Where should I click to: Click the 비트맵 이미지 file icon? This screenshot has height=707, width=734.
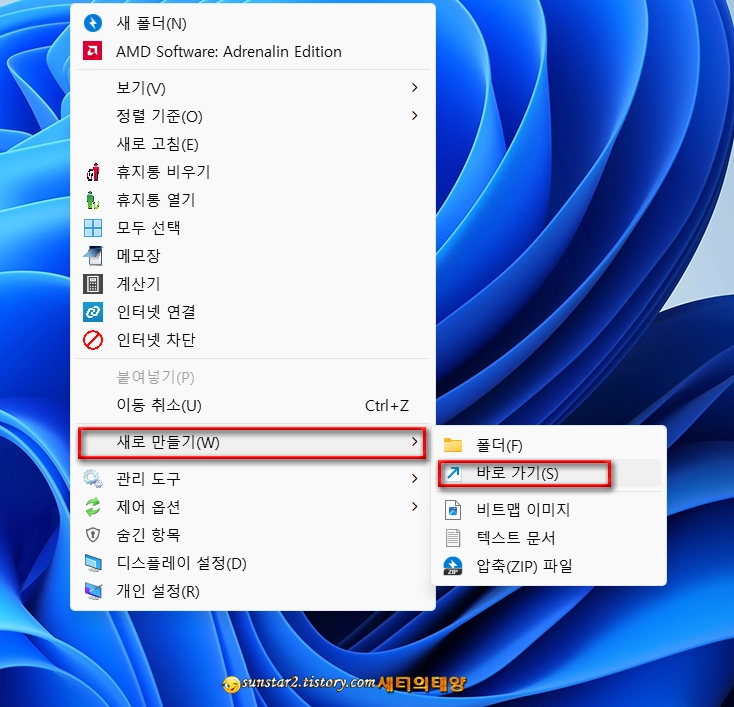pos(453,510)
